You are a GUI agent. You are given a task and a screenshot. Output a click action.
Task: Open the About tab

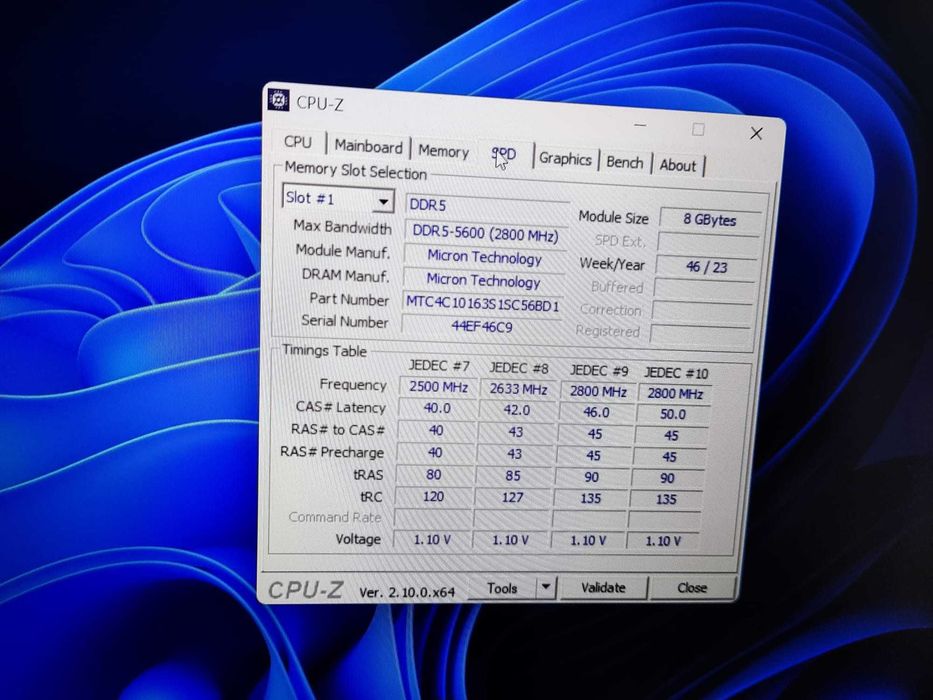click(678, 165)
